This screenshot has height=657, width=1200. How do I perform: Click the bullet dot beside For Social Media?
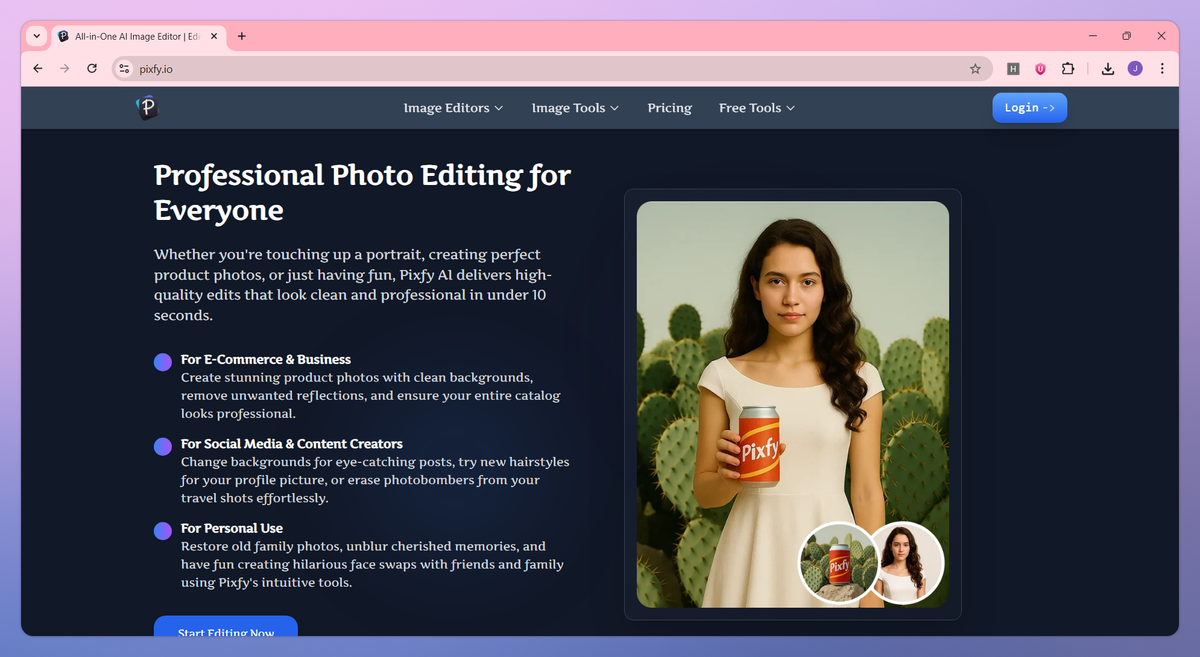point(163,446)
